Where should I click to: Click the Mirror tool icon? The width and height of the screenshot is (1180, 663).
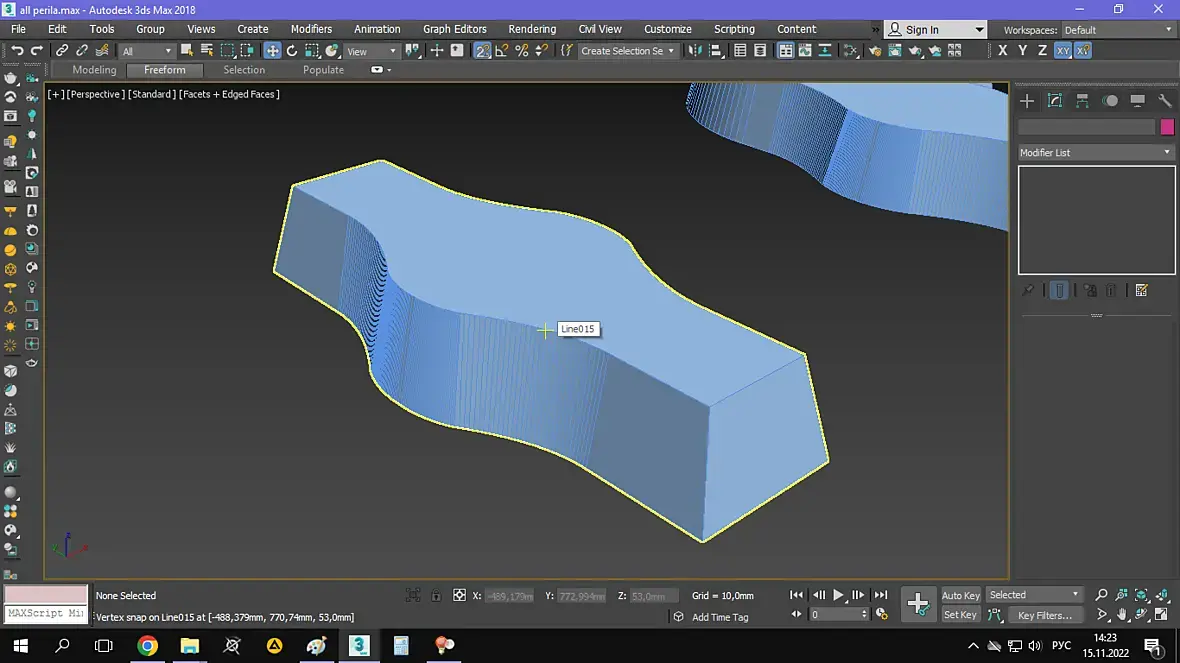(x=695, y=50)
